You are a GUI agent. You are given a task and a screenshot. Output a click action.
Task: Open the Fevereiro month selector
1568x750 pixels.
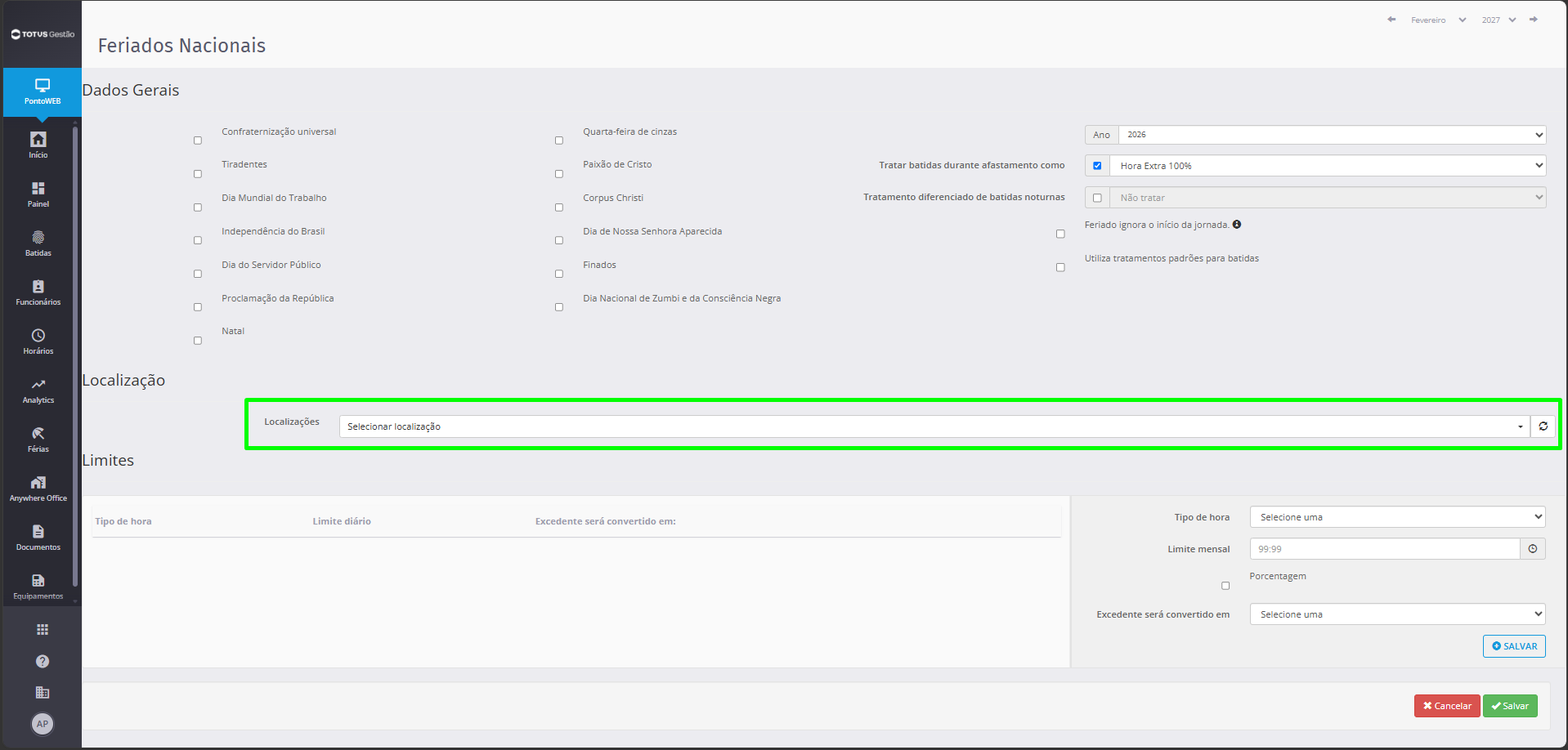1438,20
